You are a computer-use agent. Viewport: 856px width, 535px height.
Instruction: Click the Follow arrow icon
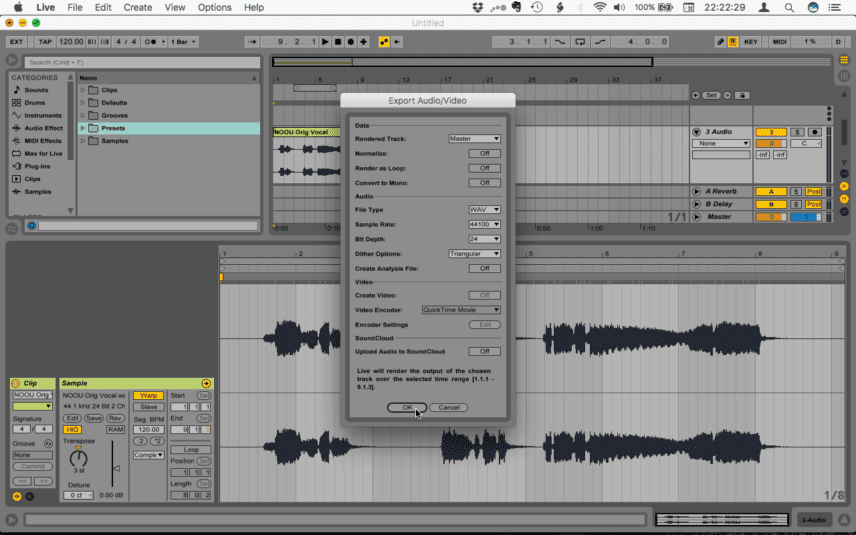pos(252,41)
